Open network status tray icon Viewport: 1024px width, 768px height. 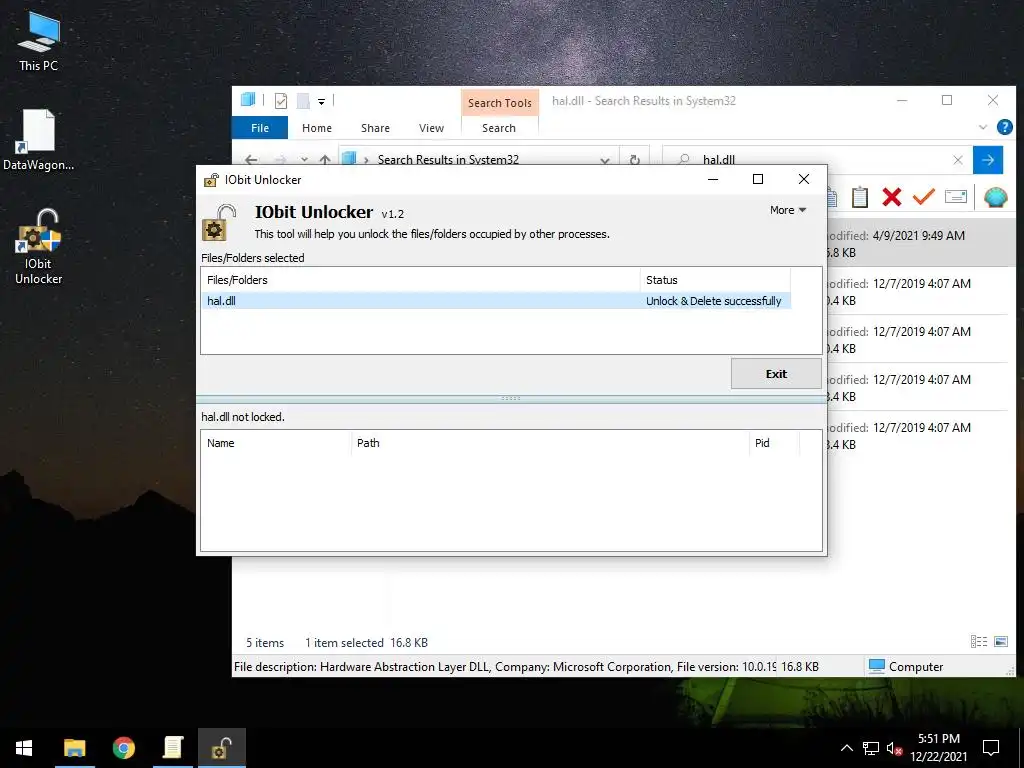(x=871, y=748)
